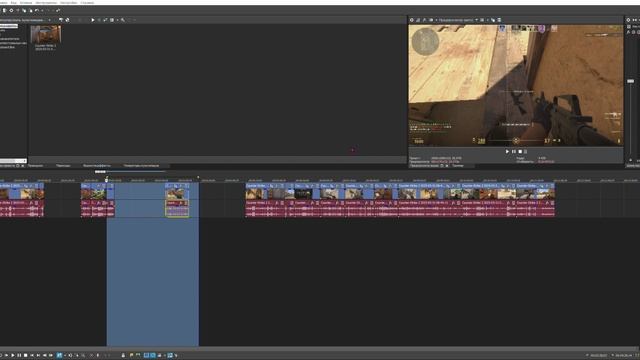Screen dimensions: 640x360
Task: Stop media preview in Project Media toolbar
Action: [x=99, y=20]
